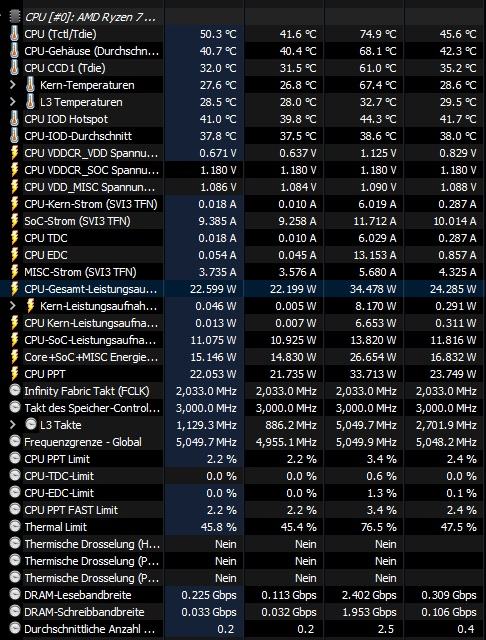486x640 pixels.
Task: Expand the Kern-Temperaturen group
Action: 12,85
